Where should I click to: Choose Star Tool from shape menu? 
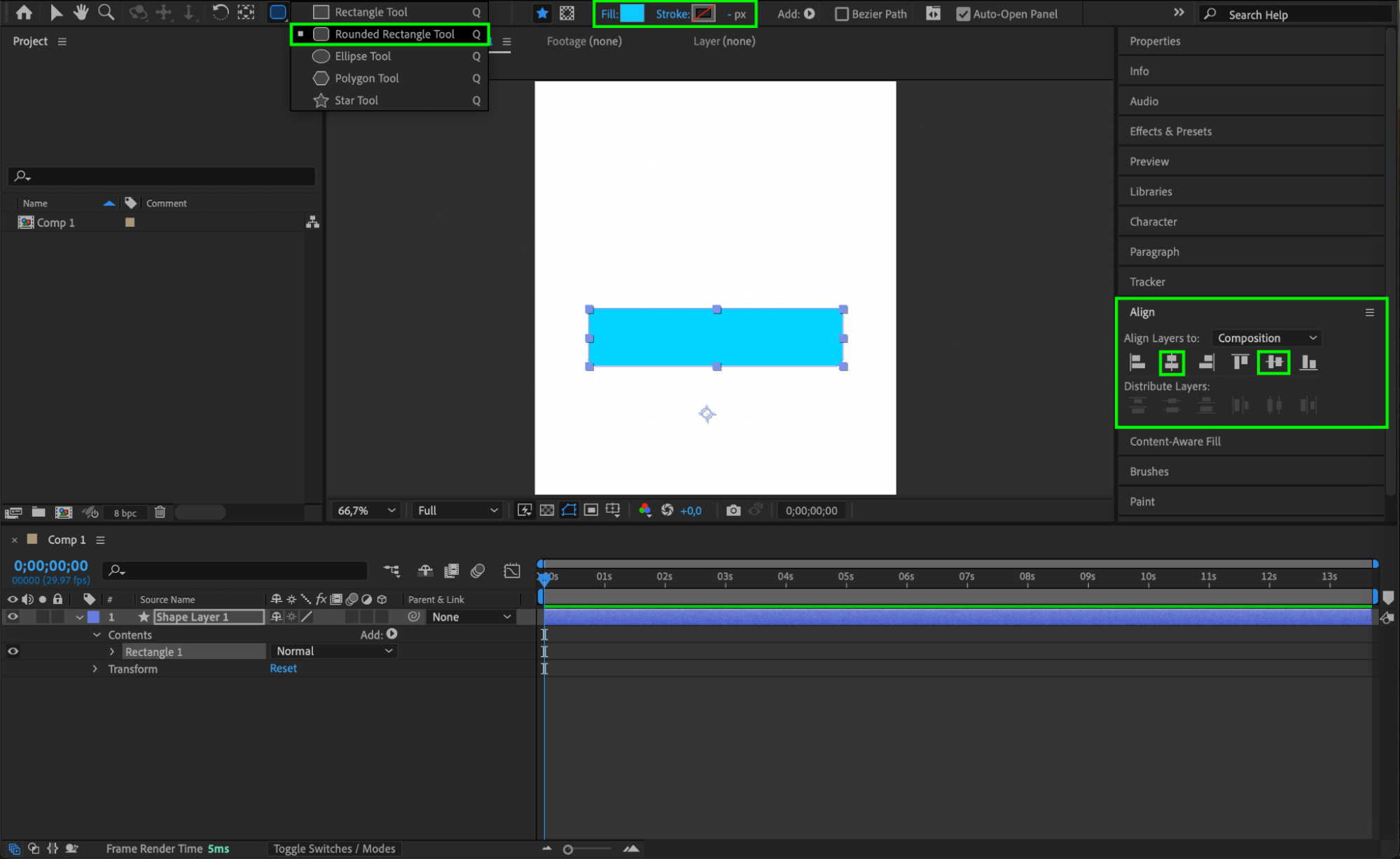click(356, 100)
